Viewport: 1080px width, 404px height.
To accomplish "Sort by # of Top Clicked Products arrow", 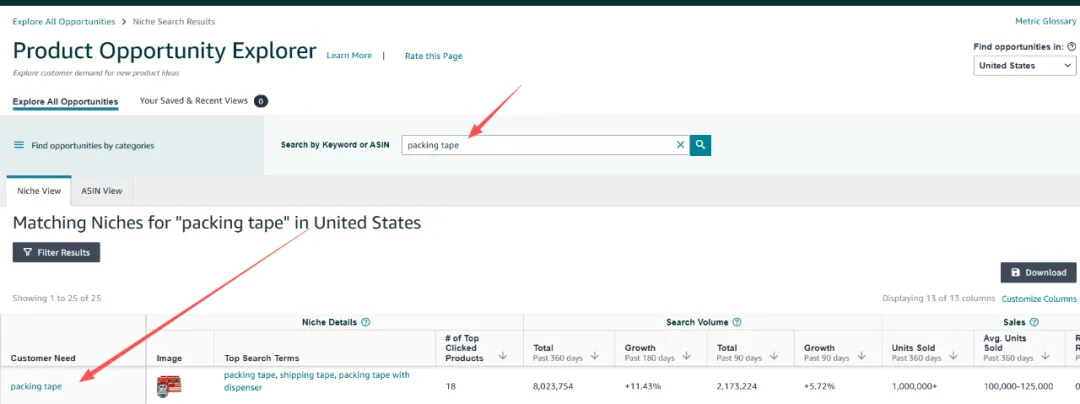I will click(502, 354).
